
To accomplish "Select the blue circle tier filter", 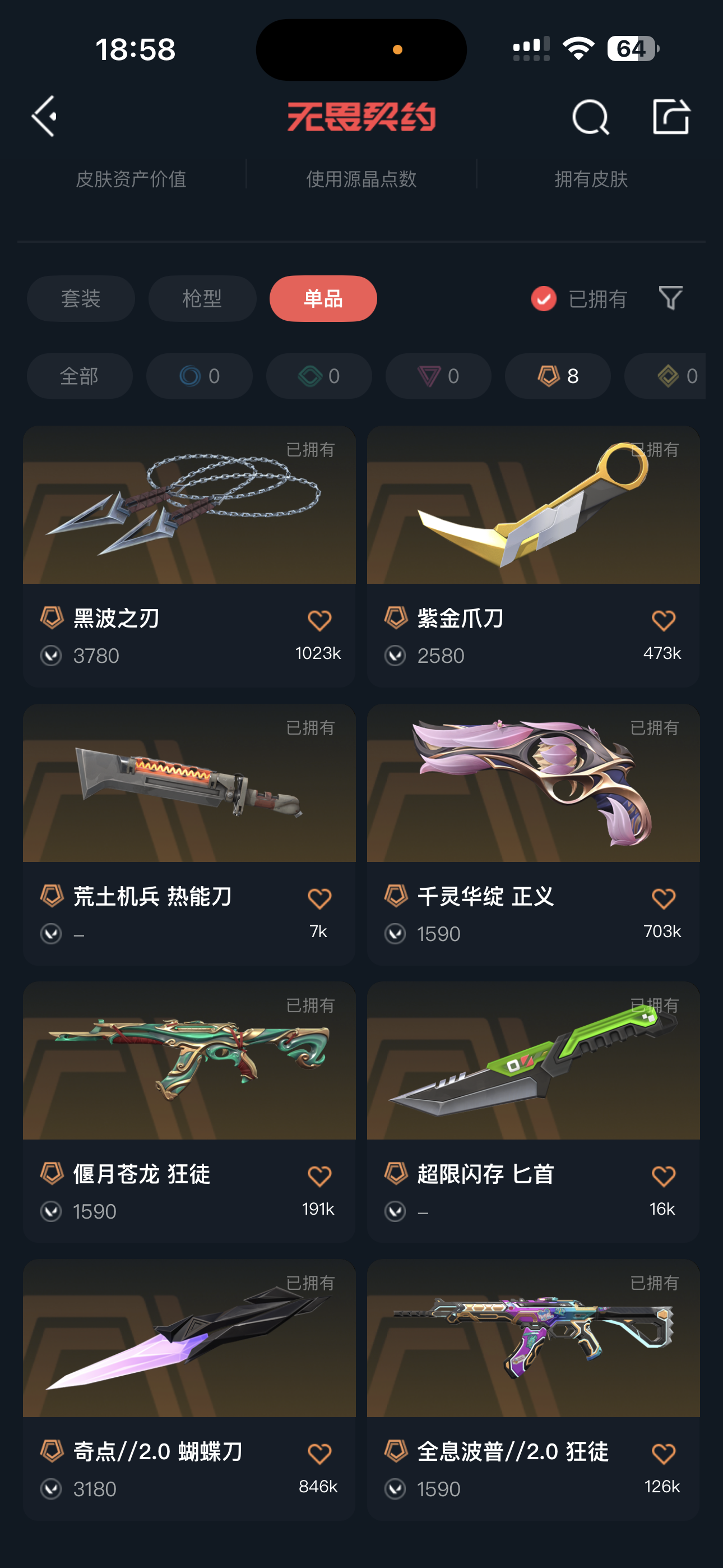I will tap(199, 376).
